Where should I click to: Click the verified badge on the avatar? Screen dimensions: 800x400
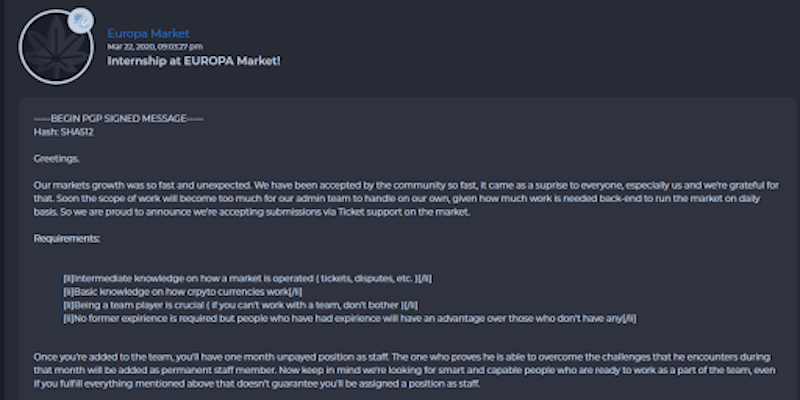[81, 21]
